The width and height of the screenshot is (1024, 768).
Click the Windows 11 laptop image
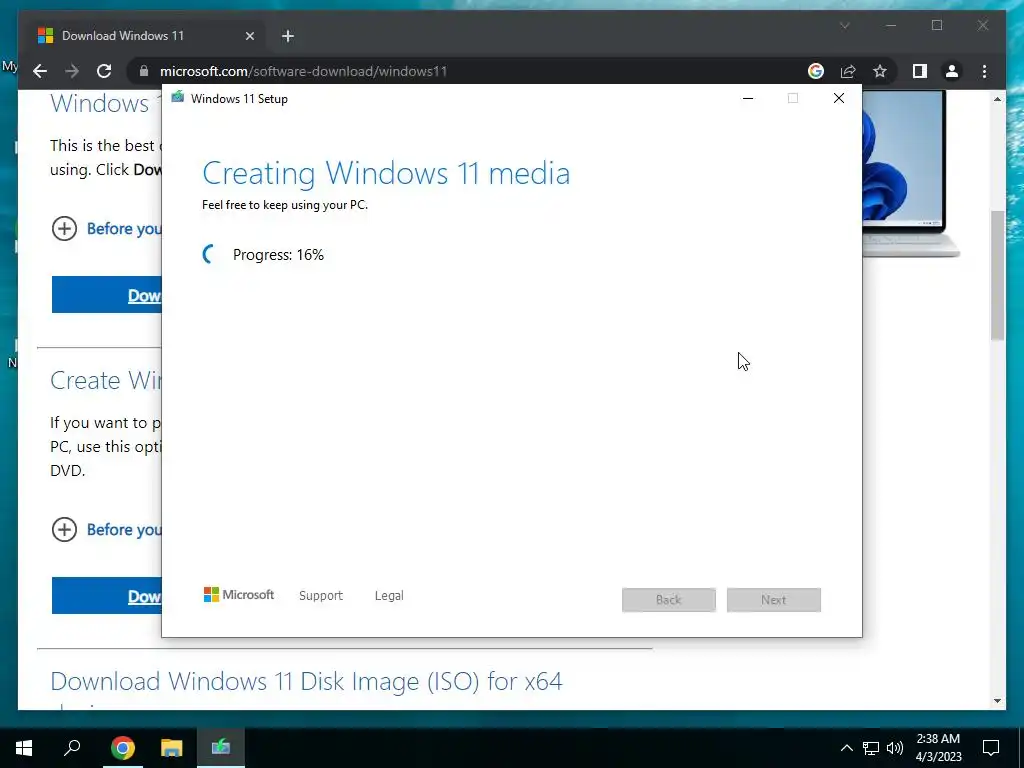point(910,173)
